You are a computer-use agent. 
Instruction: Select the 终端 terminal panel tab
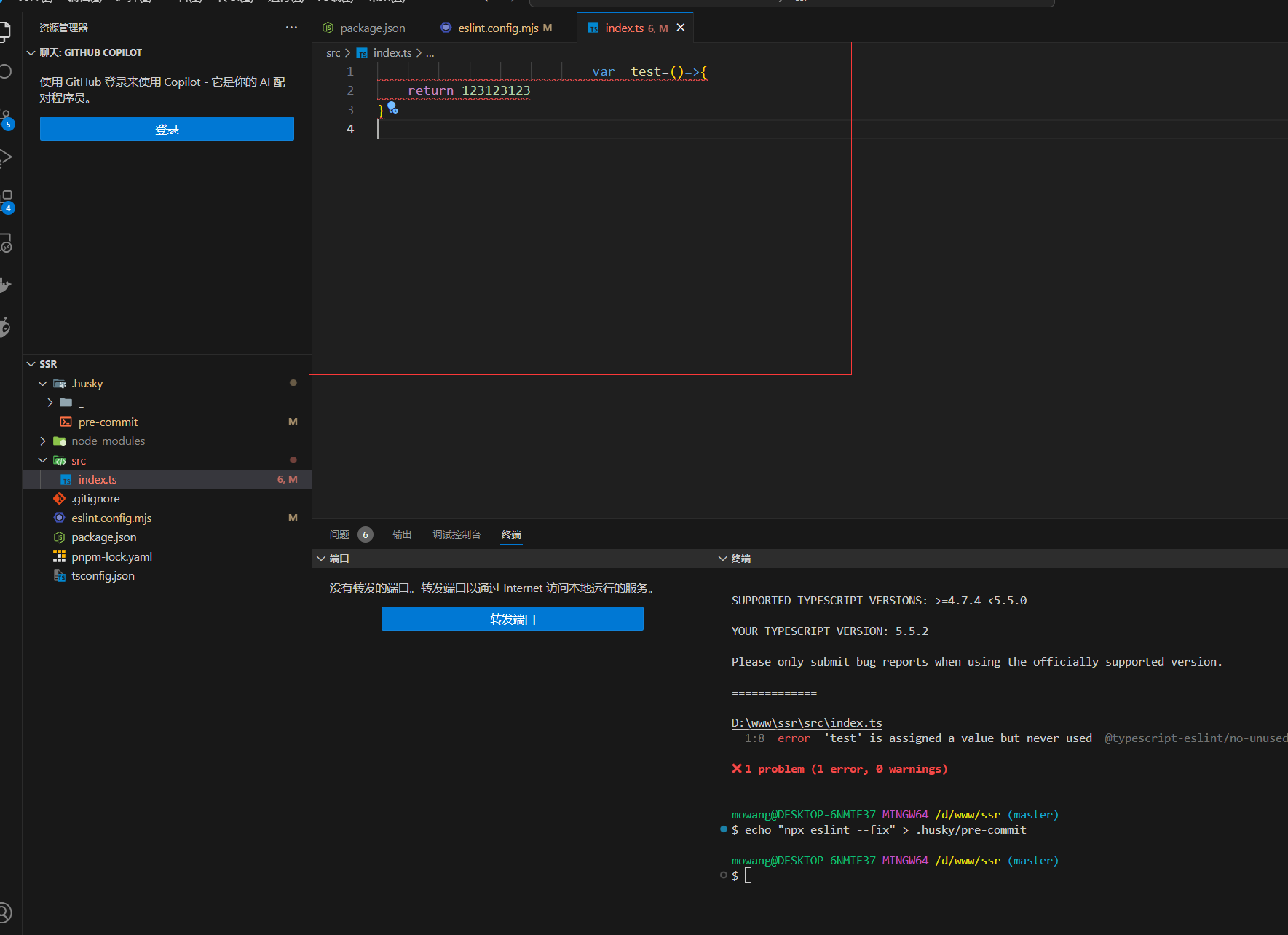click(511, 534)
